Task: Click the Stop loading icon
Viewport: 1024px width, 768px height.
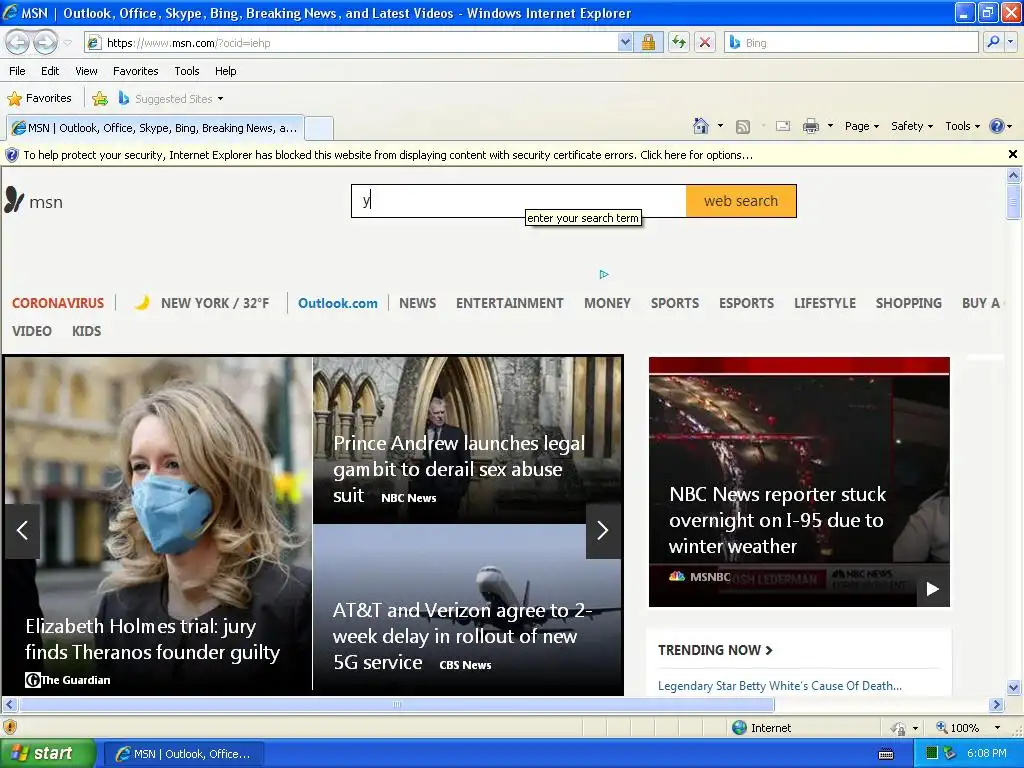Action: pyautogui.click(x=705, y=42)
